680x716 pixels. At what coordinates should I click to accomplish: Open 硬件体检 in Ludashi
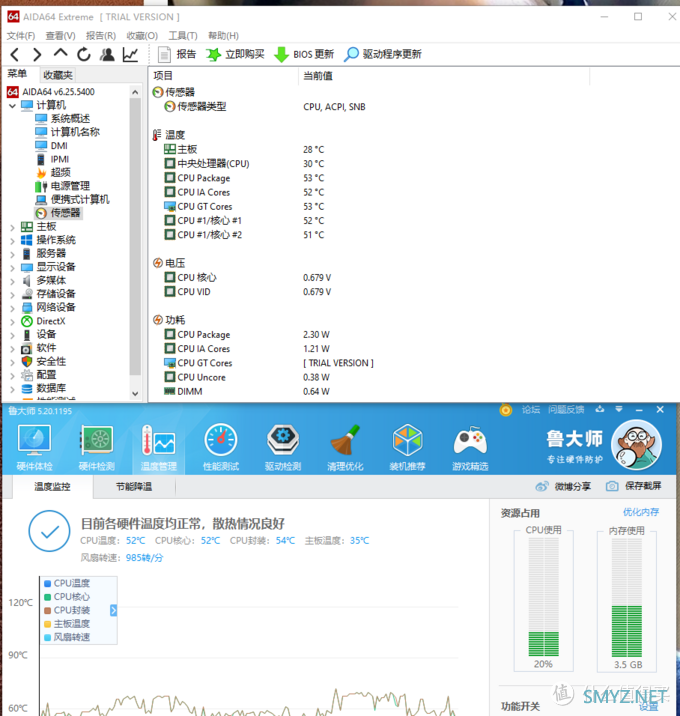pos(34,447)
